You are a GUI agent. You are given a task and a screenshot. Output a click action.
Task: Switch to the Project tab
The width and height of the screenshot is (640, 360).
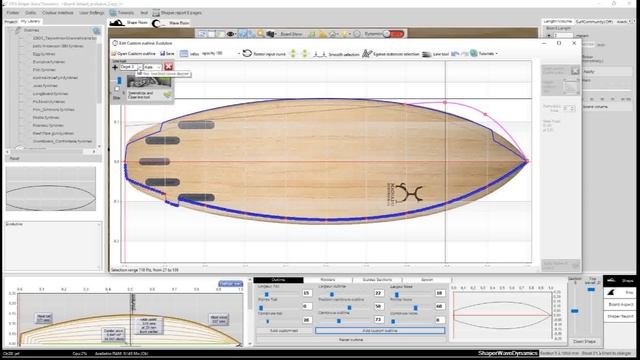click(11, 22)
